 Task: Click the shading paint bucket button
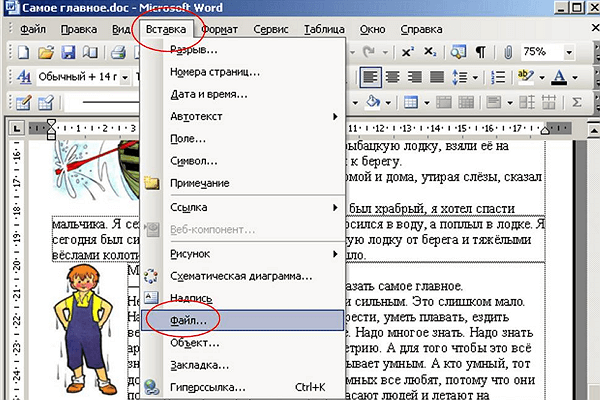(373, 102)
